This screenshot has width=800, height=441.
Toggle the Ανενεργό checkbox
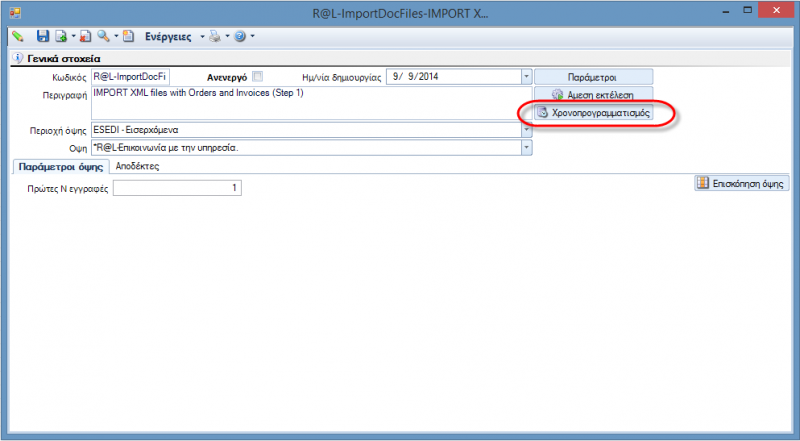(258, 77)
